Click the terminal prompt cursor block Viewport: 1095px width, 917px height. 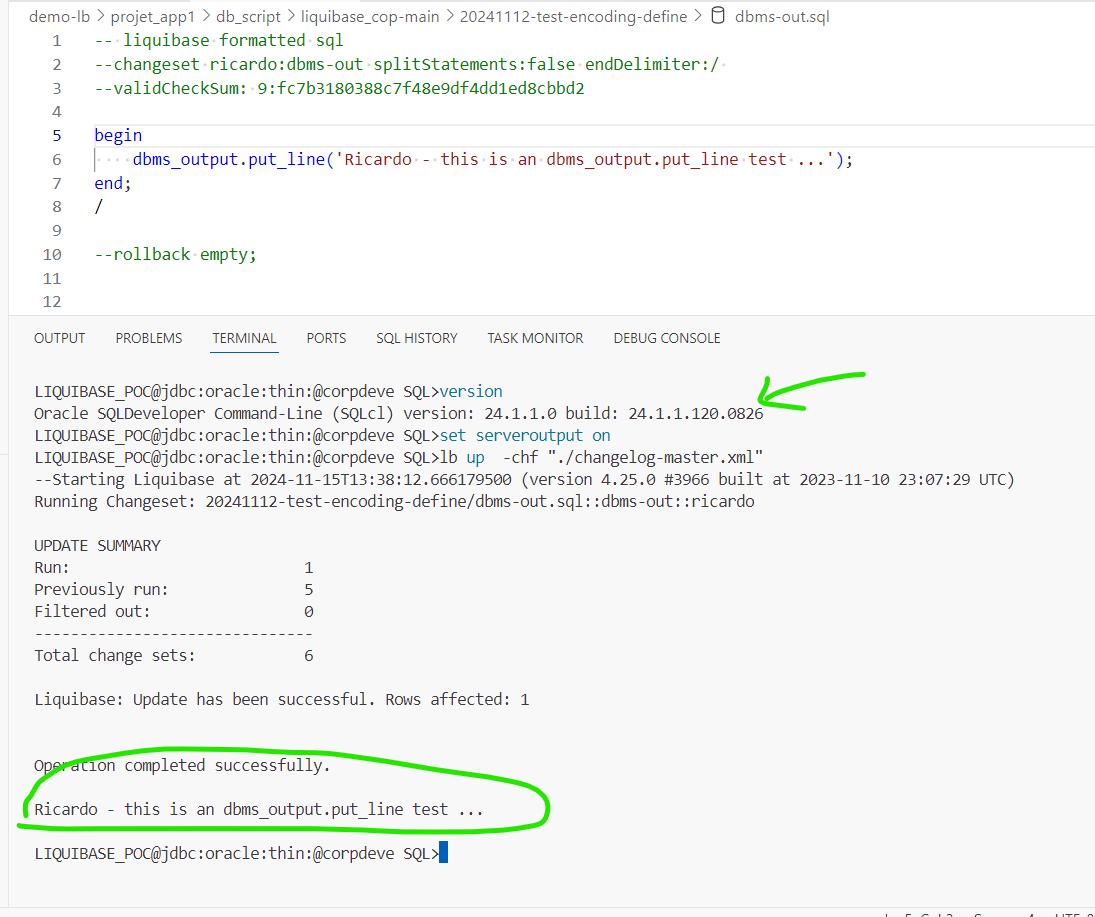(x=443, y=853)
